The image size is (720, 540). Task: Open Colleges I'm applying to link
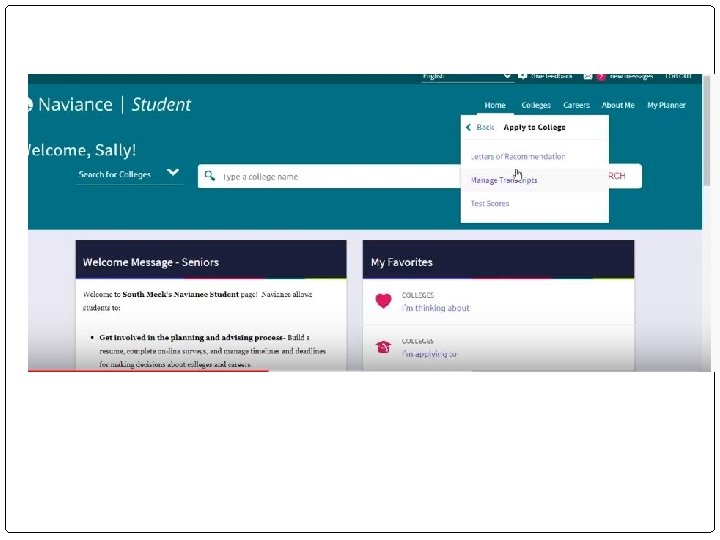point(429,354)
